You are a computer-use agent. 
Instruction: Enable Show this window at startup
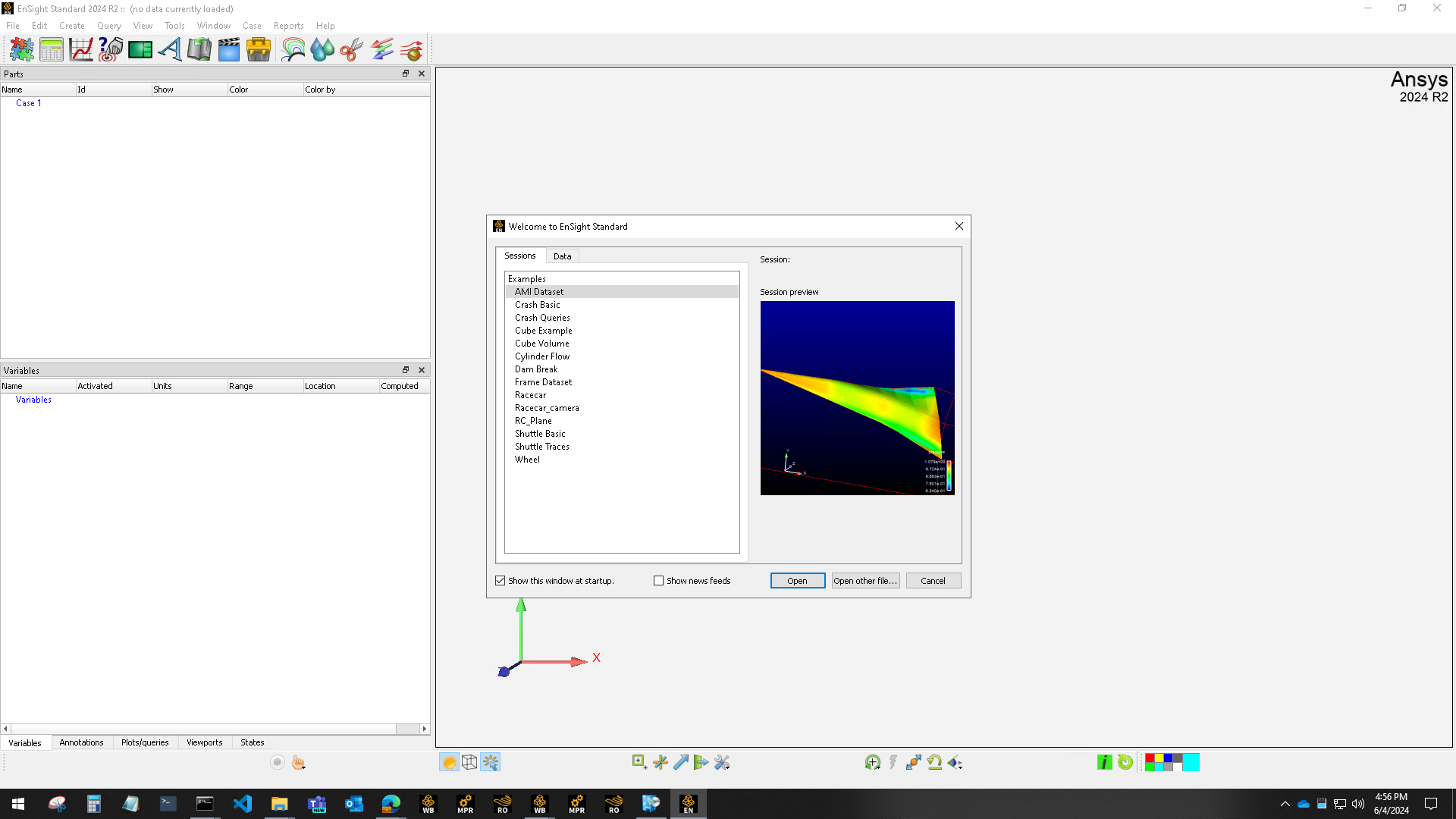[500, 580]
